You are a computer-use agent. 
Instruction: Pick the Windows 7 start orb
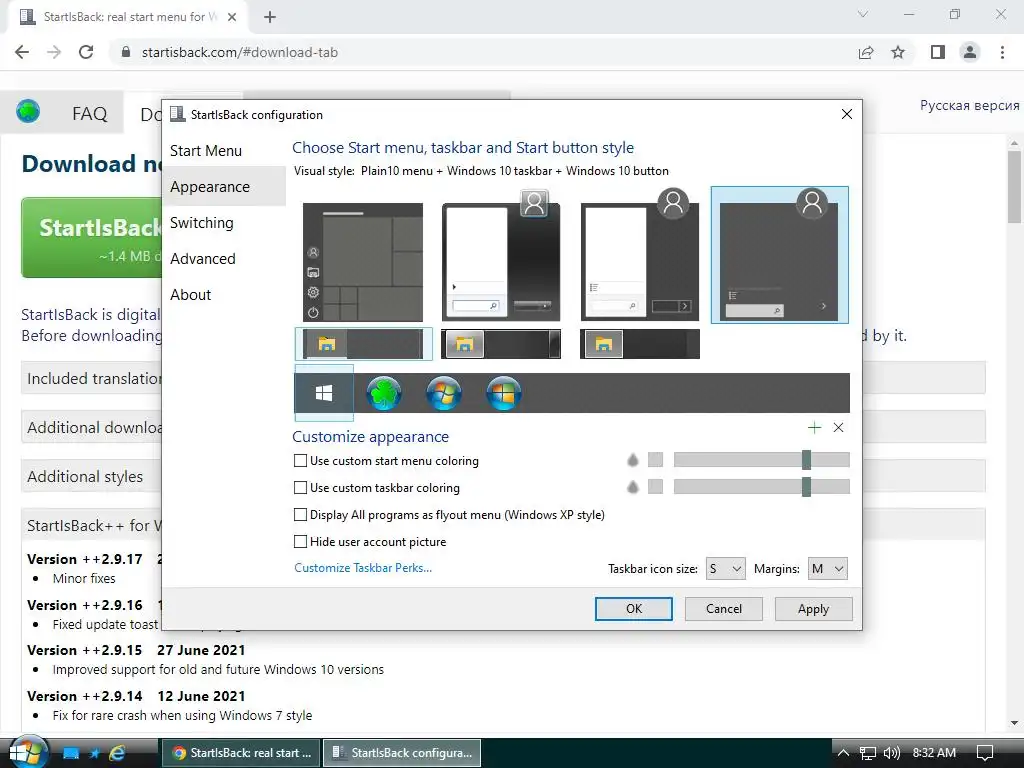pyautogui.click(x=443, y=393)
